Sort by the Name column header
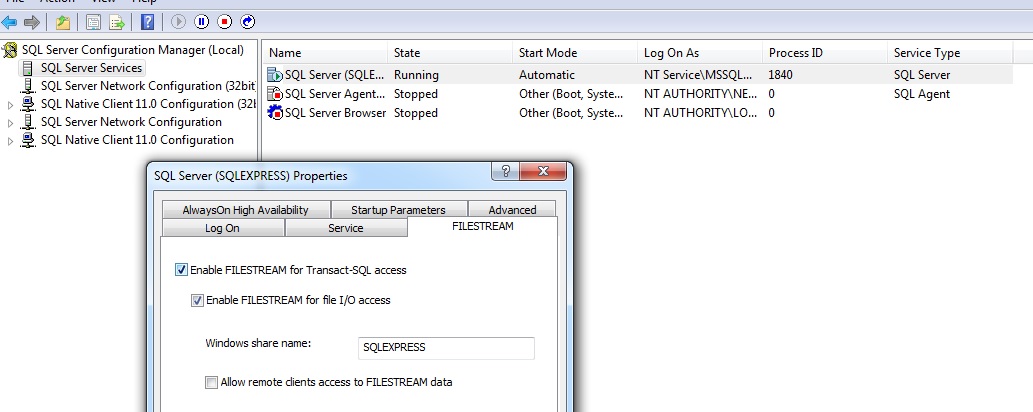The height and width of the screenshot is (412, 1033). [325, 53]
